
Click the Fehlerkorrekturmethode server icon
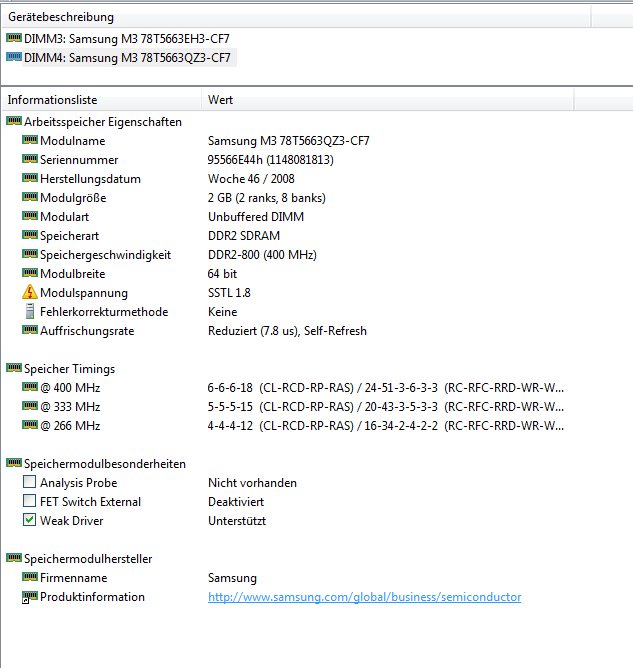pyautogui.click(x=30, y=311)
